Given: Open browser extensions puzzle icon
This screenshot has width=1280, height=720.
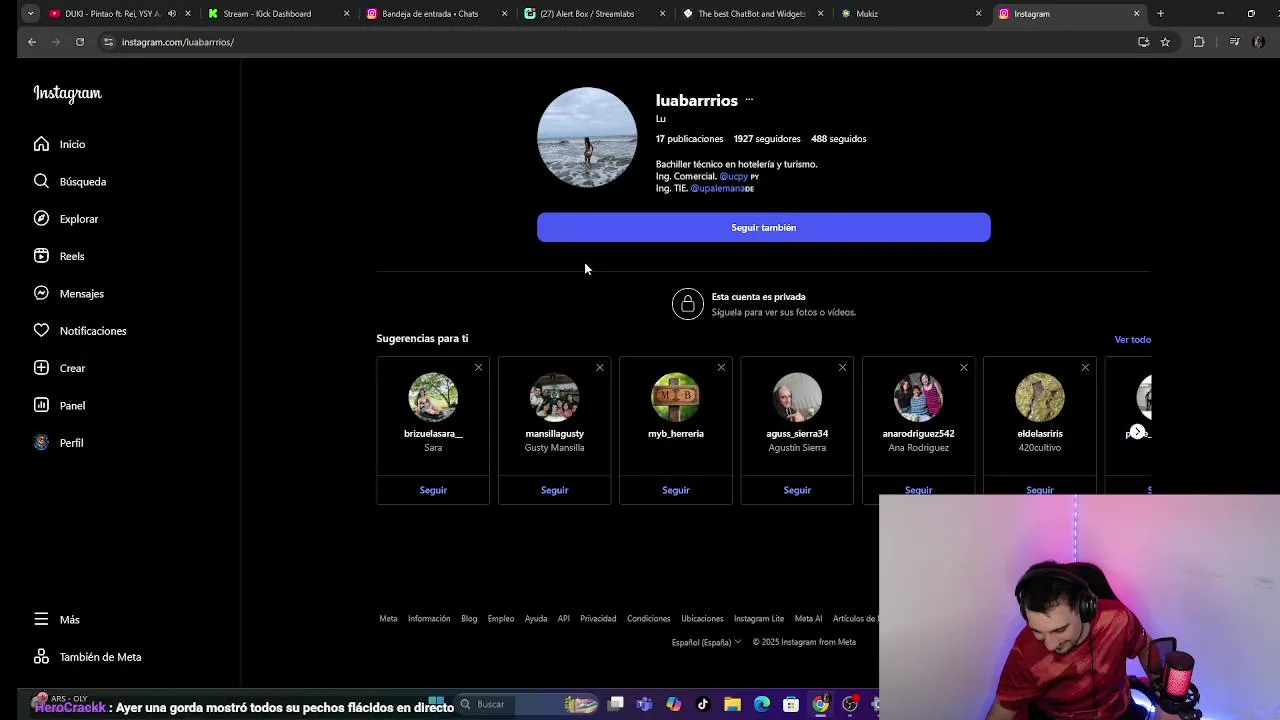Looking at the screenshot, I should pyautogui.click(x=1199, y=42).
